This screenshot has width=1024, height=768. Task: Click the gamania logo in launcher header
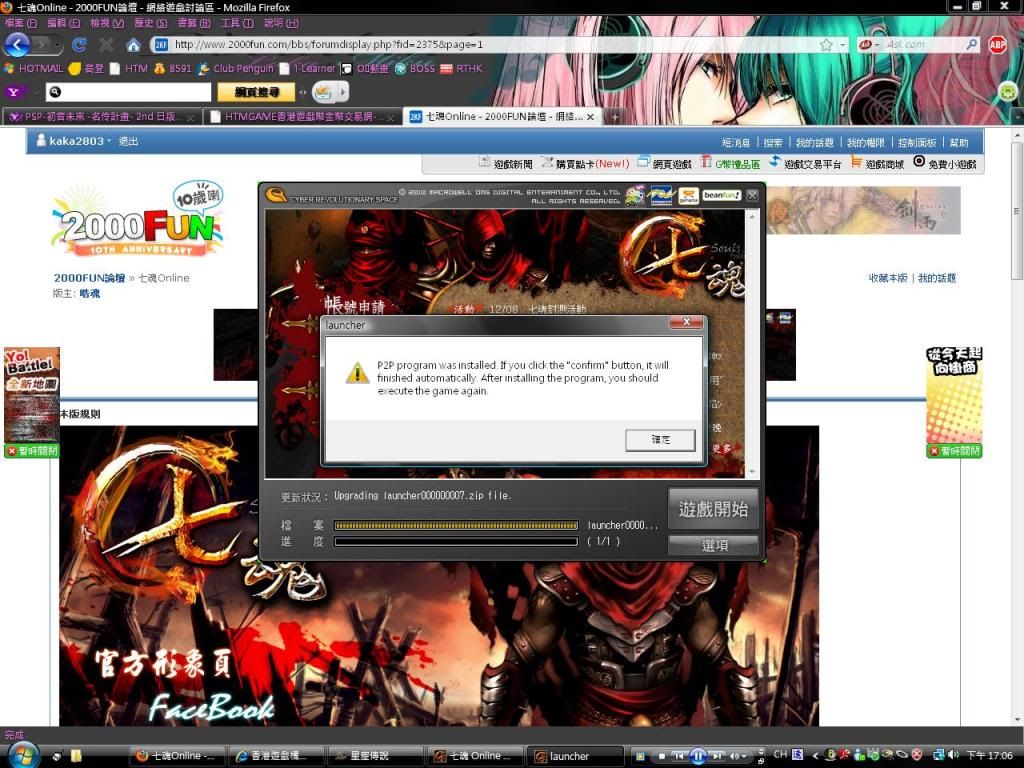[x=688, y=196]
